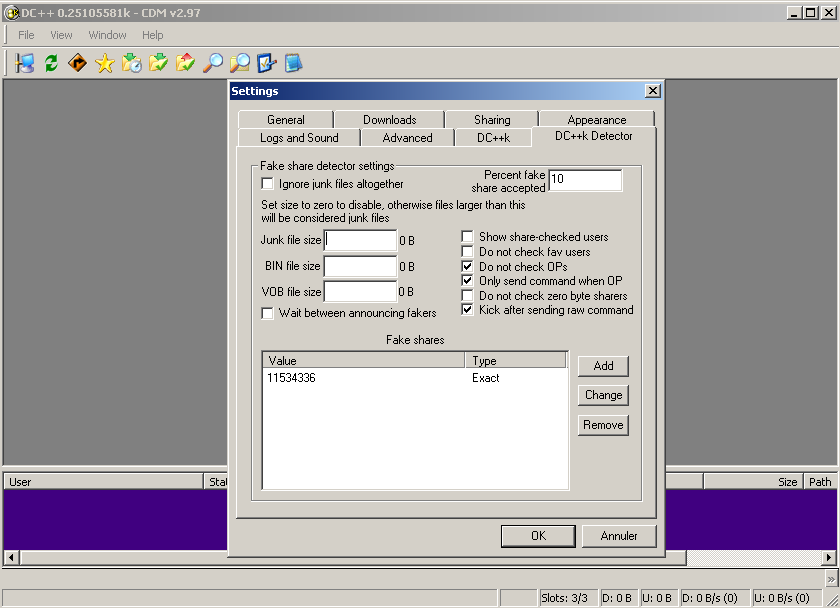Open the View menu
This screenshot has height=608, width=840.
click(x=61, y=35)
